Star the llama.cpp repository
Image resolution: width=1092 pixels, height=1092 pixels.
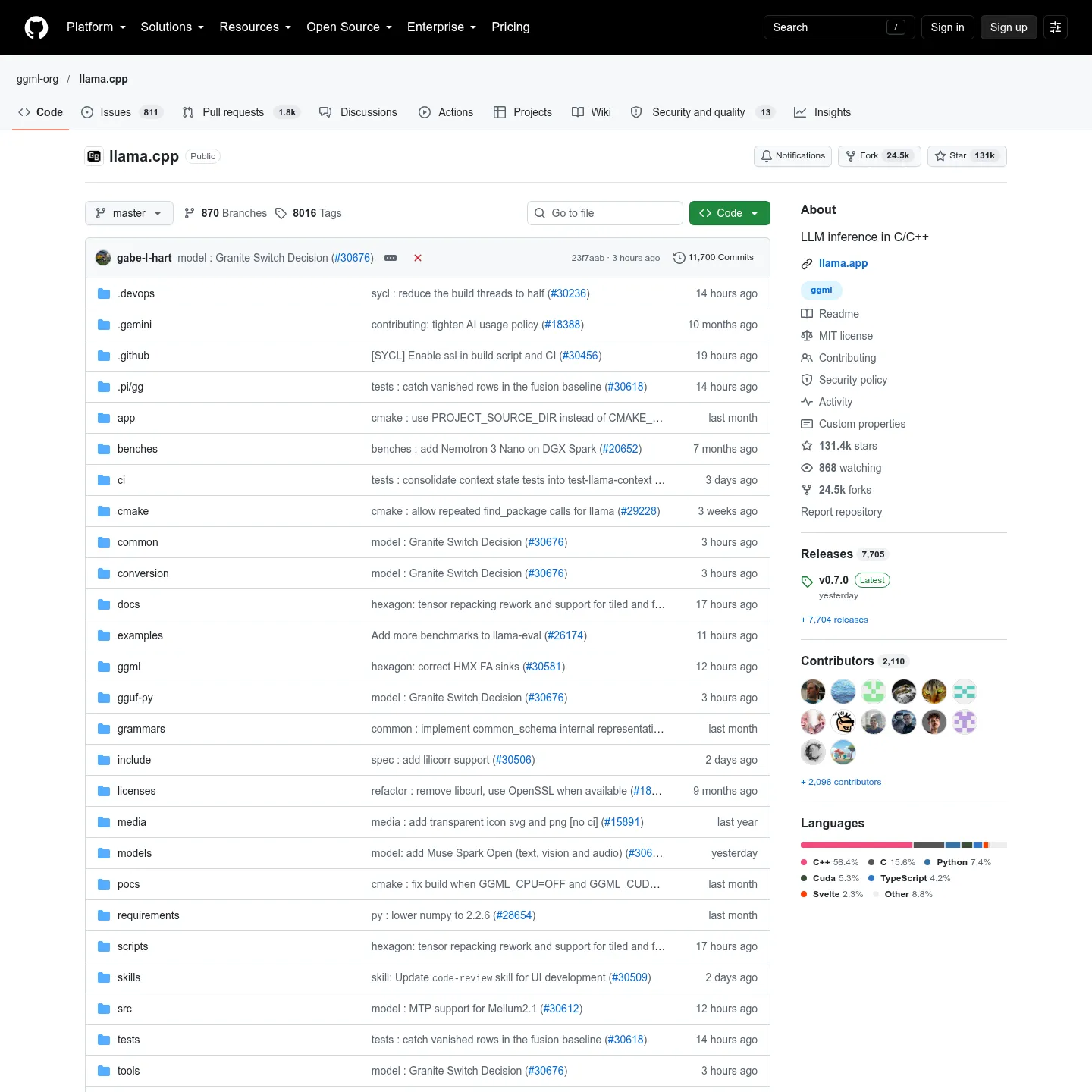(x=967, y=156)
